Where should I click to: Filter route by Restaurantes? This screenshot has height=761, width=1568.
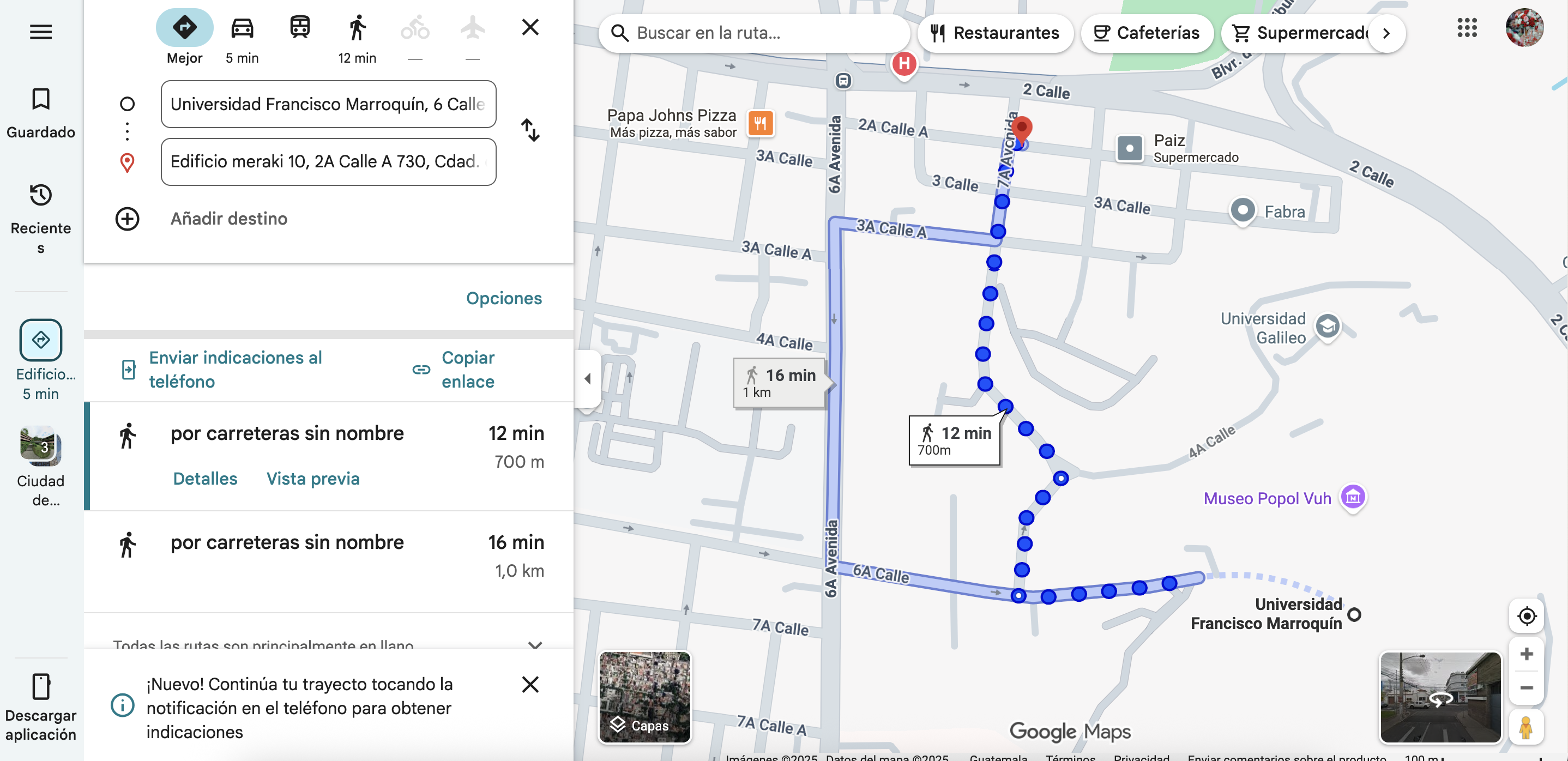(x=995, y=33)
